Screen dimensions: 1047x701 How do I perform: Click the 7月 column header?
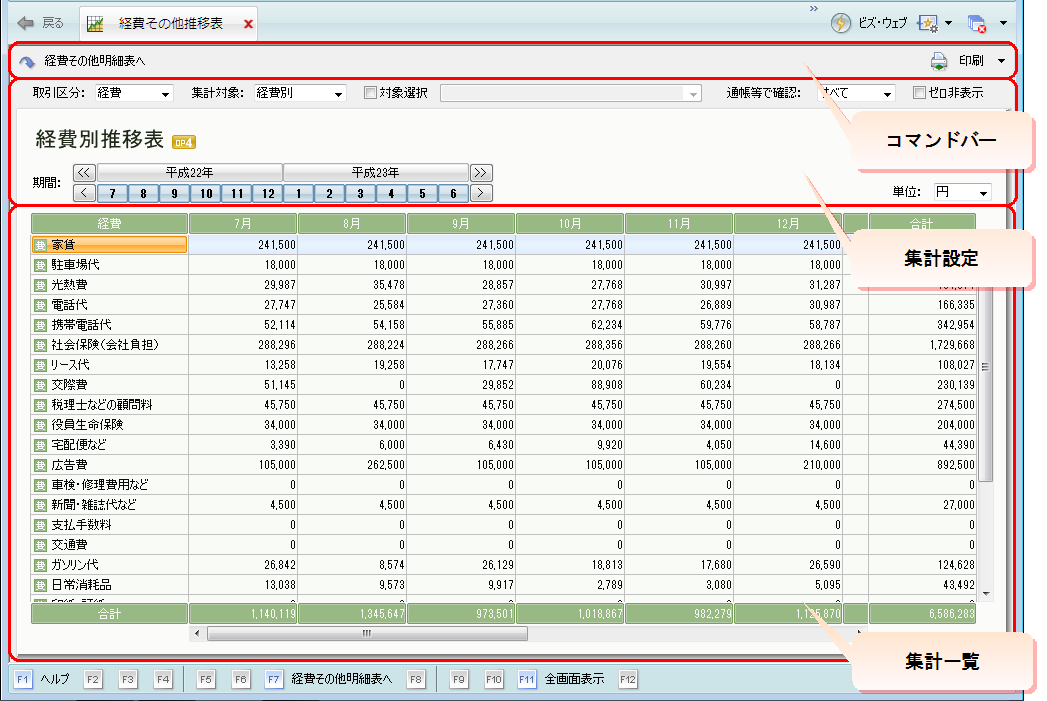[243, 224]
